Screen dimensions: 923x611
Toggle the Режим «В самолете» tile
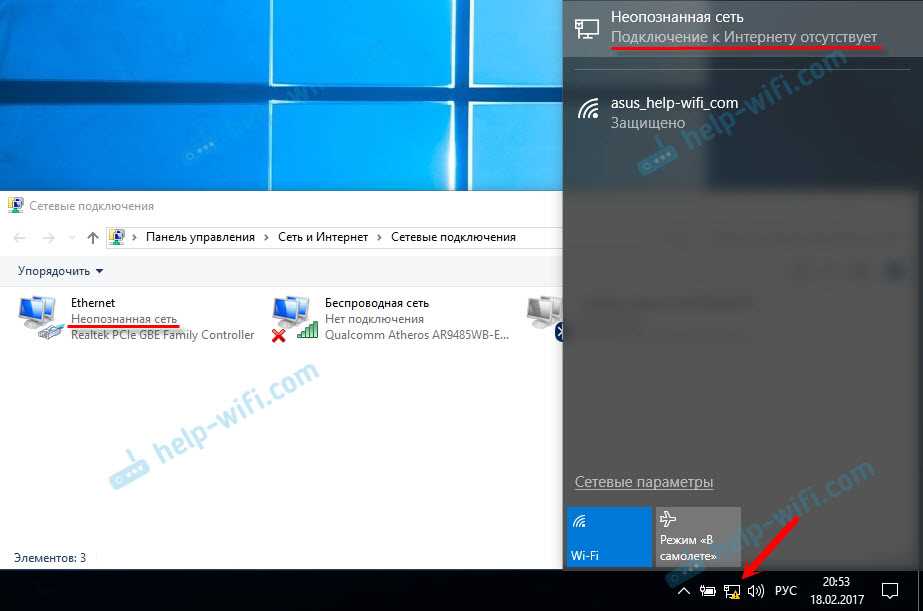[698, 537]
